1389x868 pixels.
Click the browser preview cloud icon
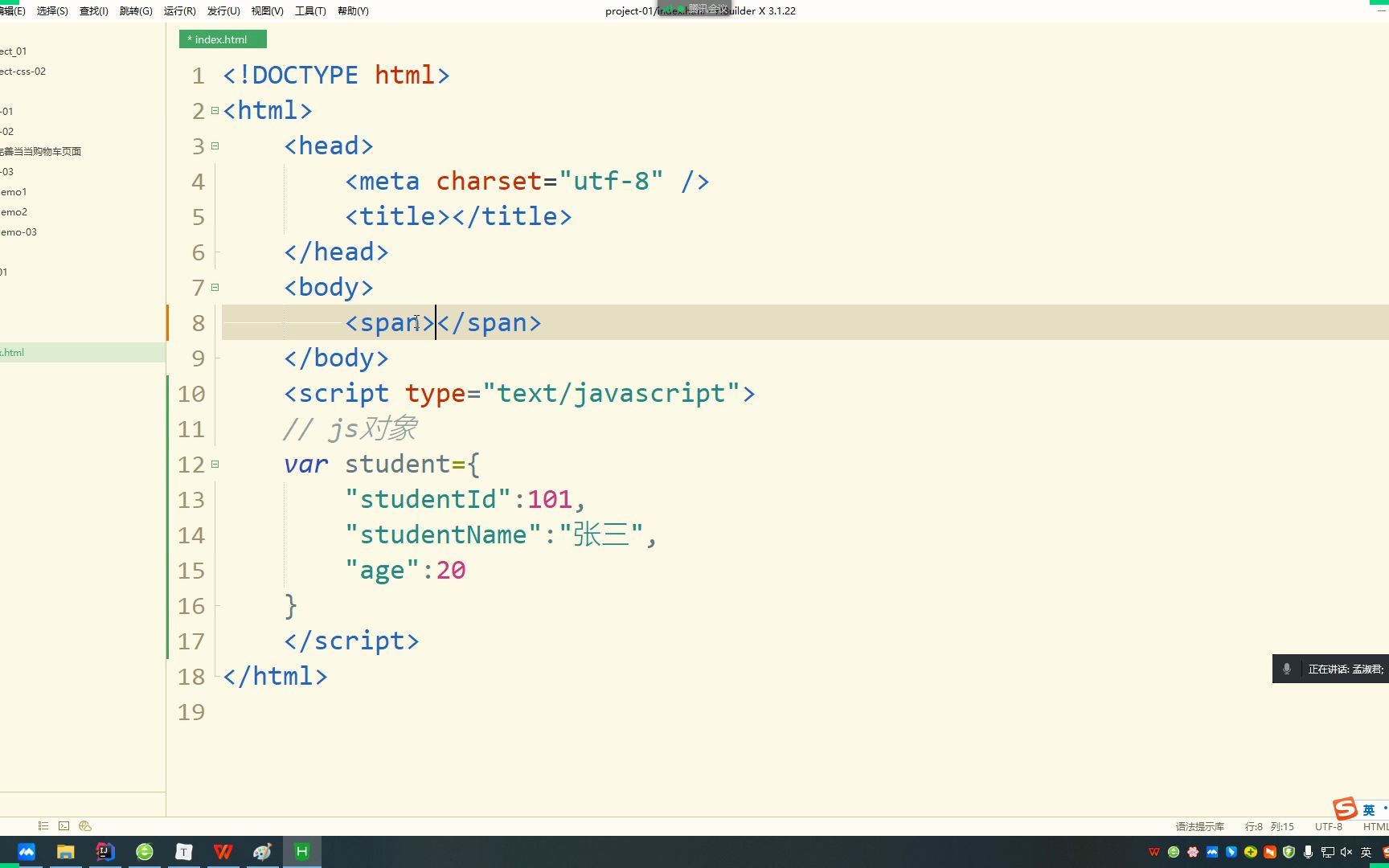85,825
